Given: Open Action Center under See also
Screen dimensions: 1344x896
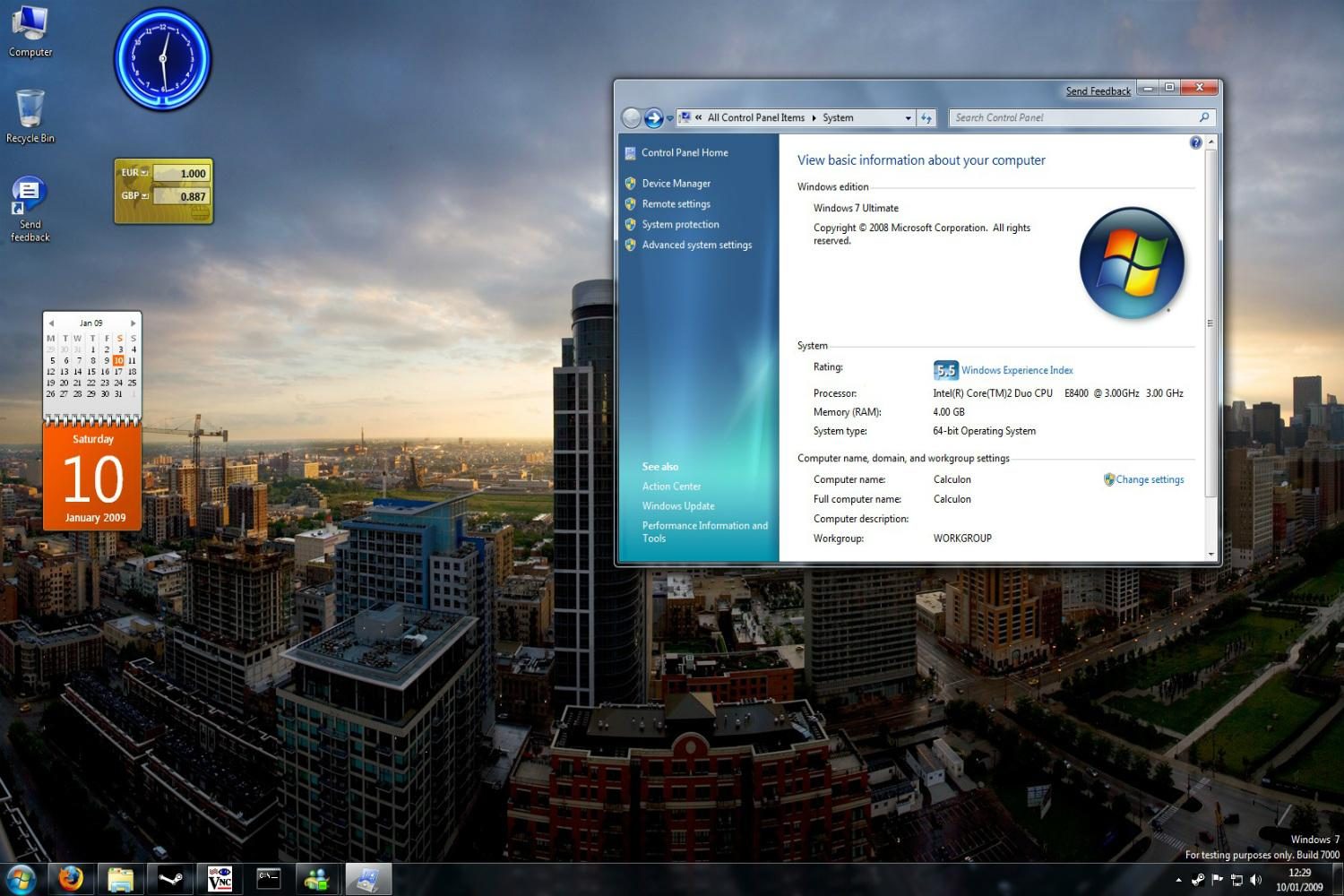Looking at the screenshot, I should (671, 486).
